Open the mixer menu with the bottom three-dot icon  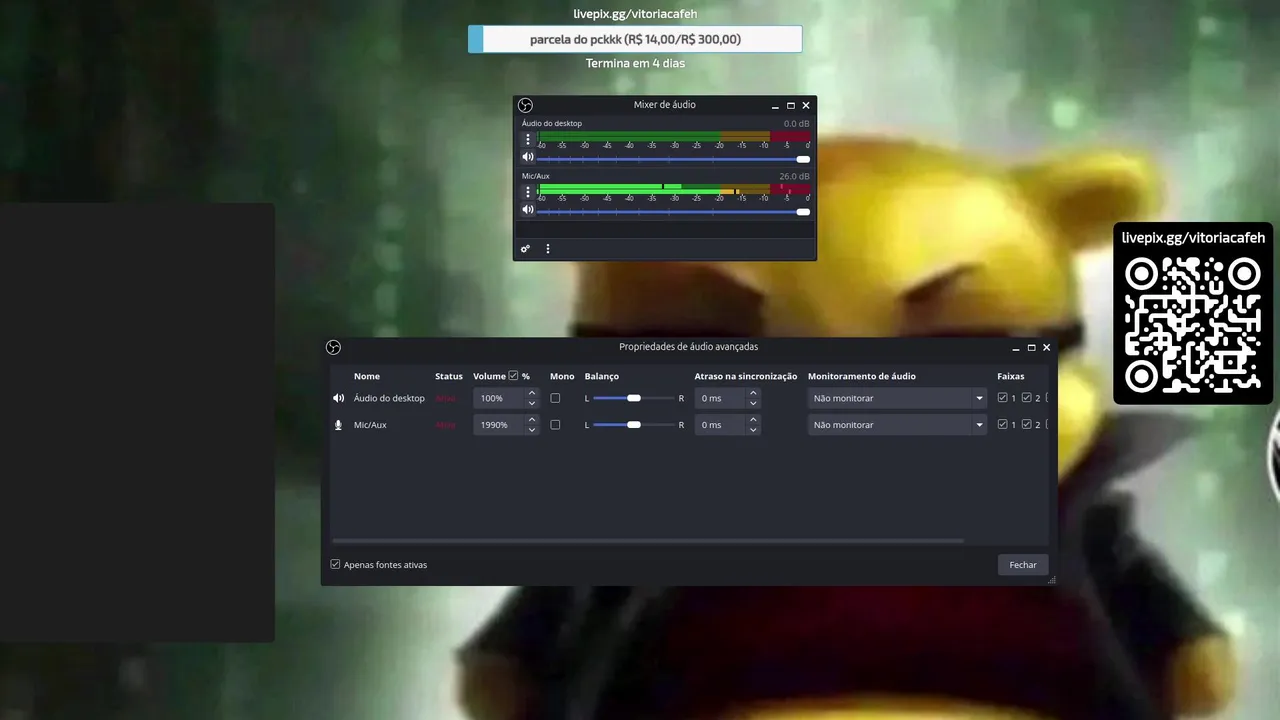tap(548, 249)
